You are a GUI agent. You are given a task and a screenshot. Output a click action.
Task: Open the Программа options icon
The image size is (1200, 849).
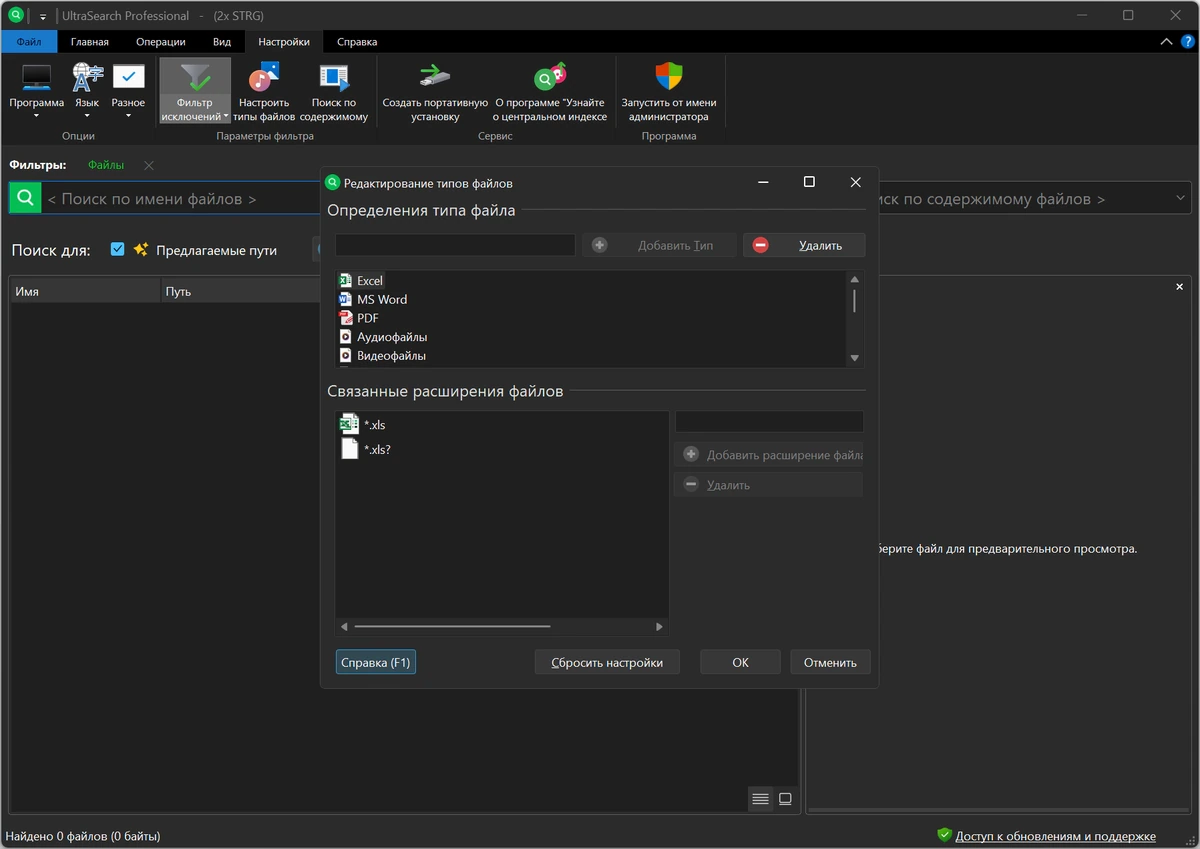pyautogui.click(x=37, y=77)
